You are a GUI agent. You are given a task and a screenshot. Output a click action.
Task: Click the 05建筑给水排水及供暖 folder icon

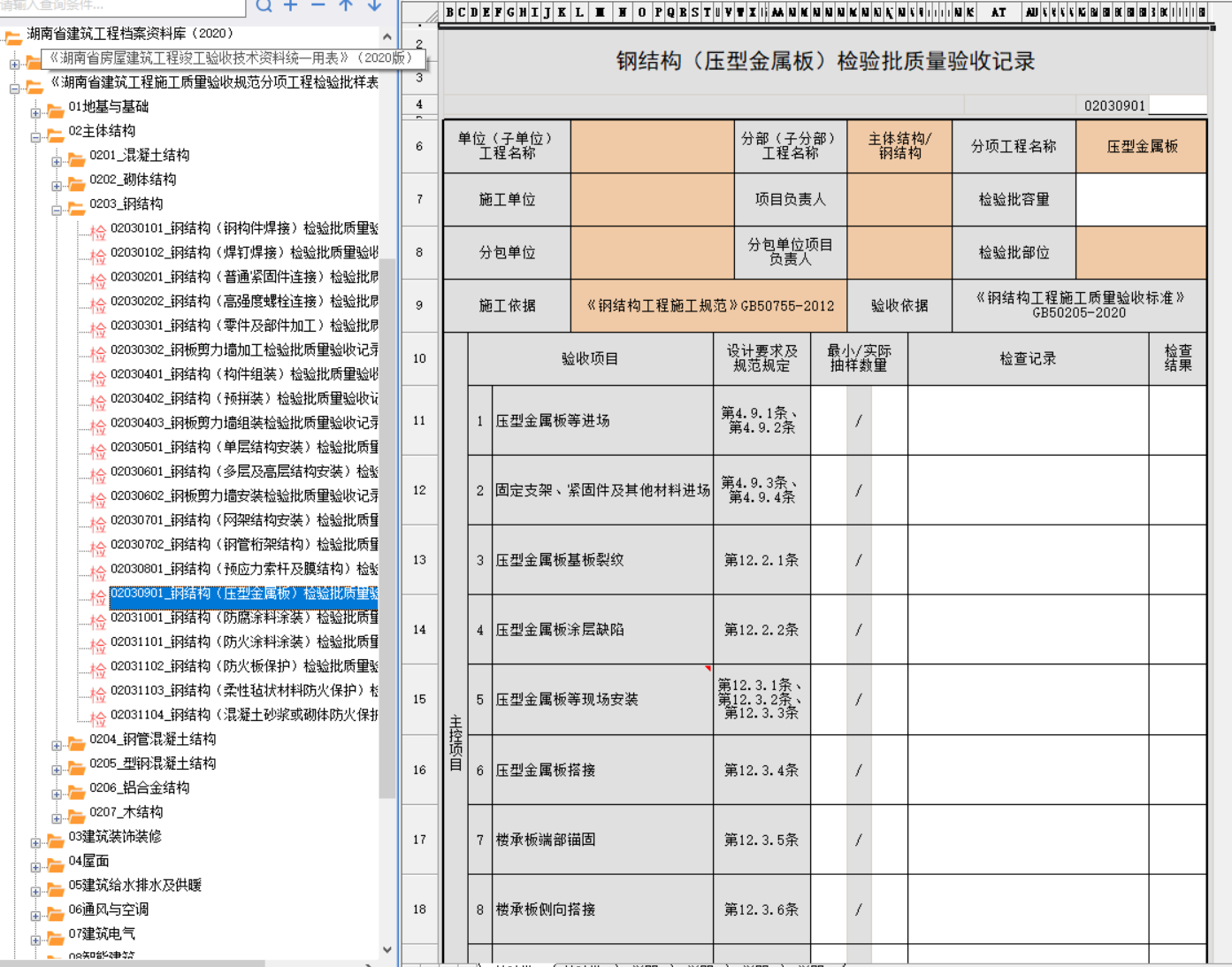pyautogui.click(x=55, y=887)
